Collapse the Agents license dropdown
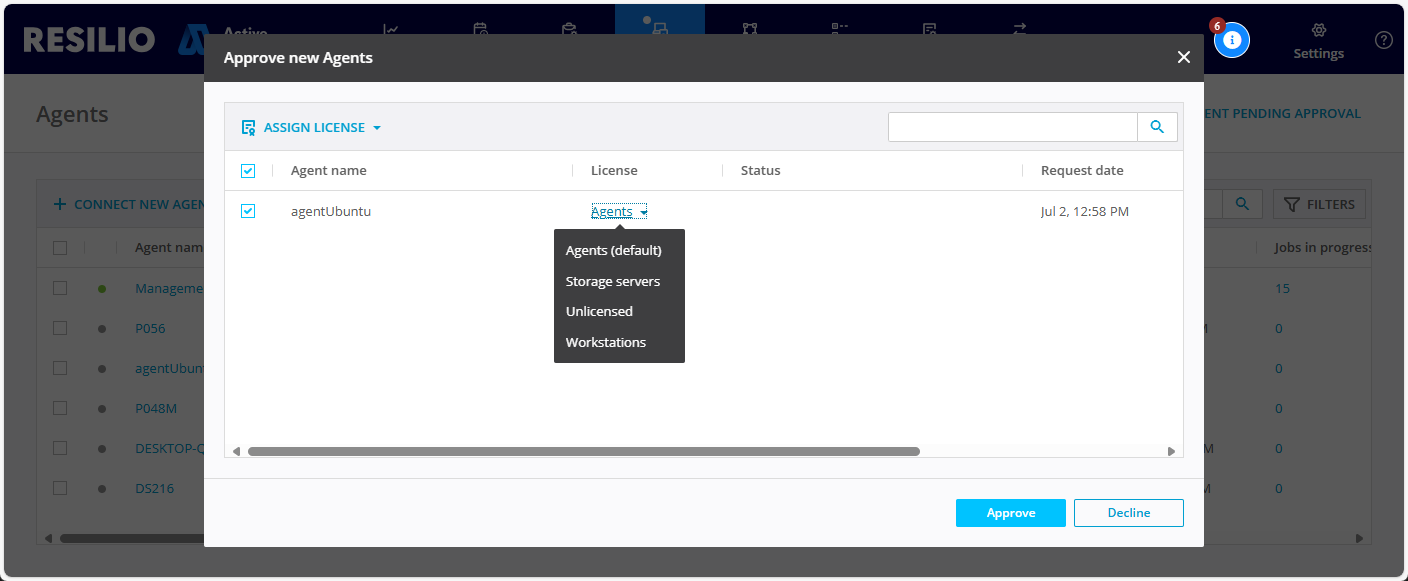Screen dimensions: 1408x581 click(618, 212)
